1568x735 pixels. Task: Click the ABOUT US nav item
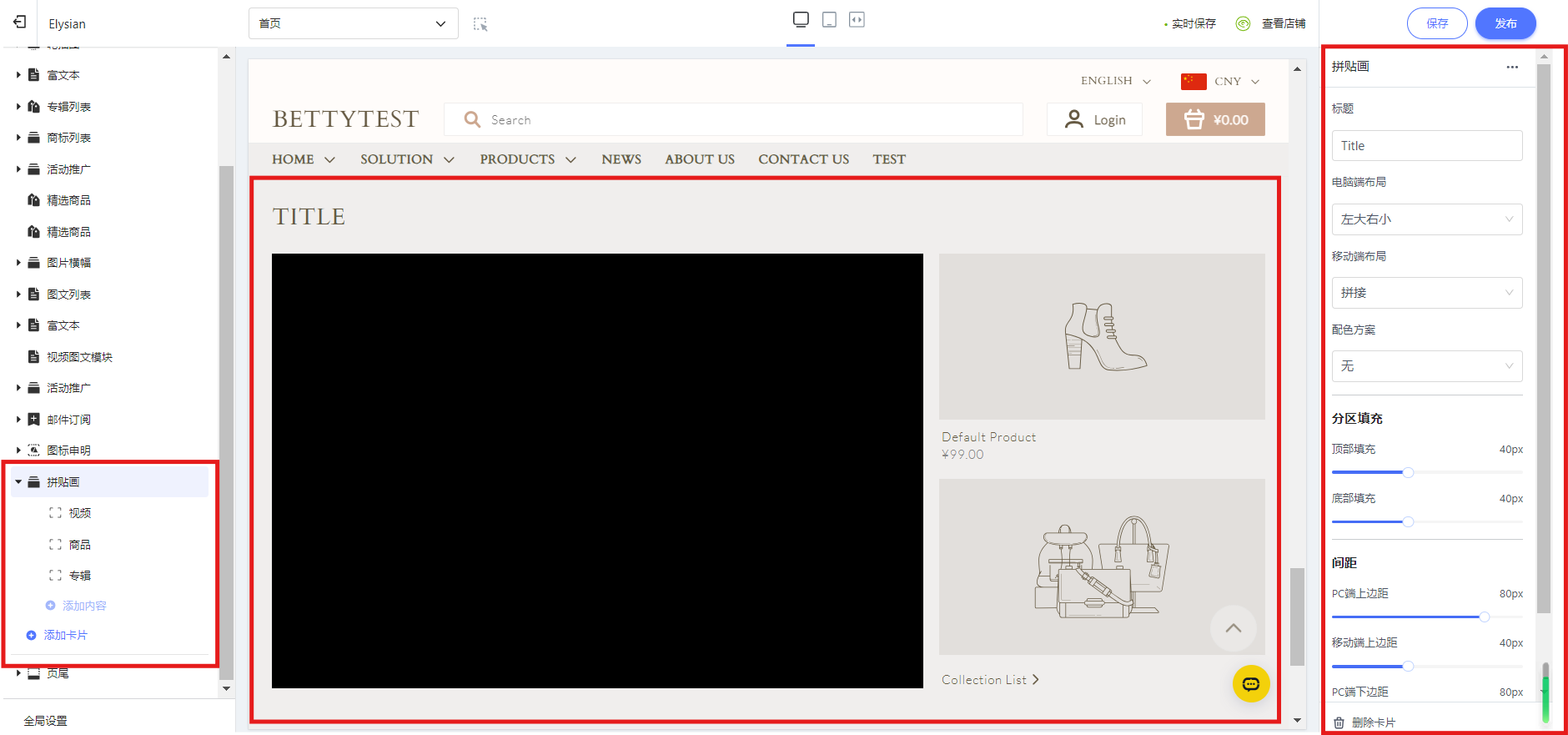699,159
